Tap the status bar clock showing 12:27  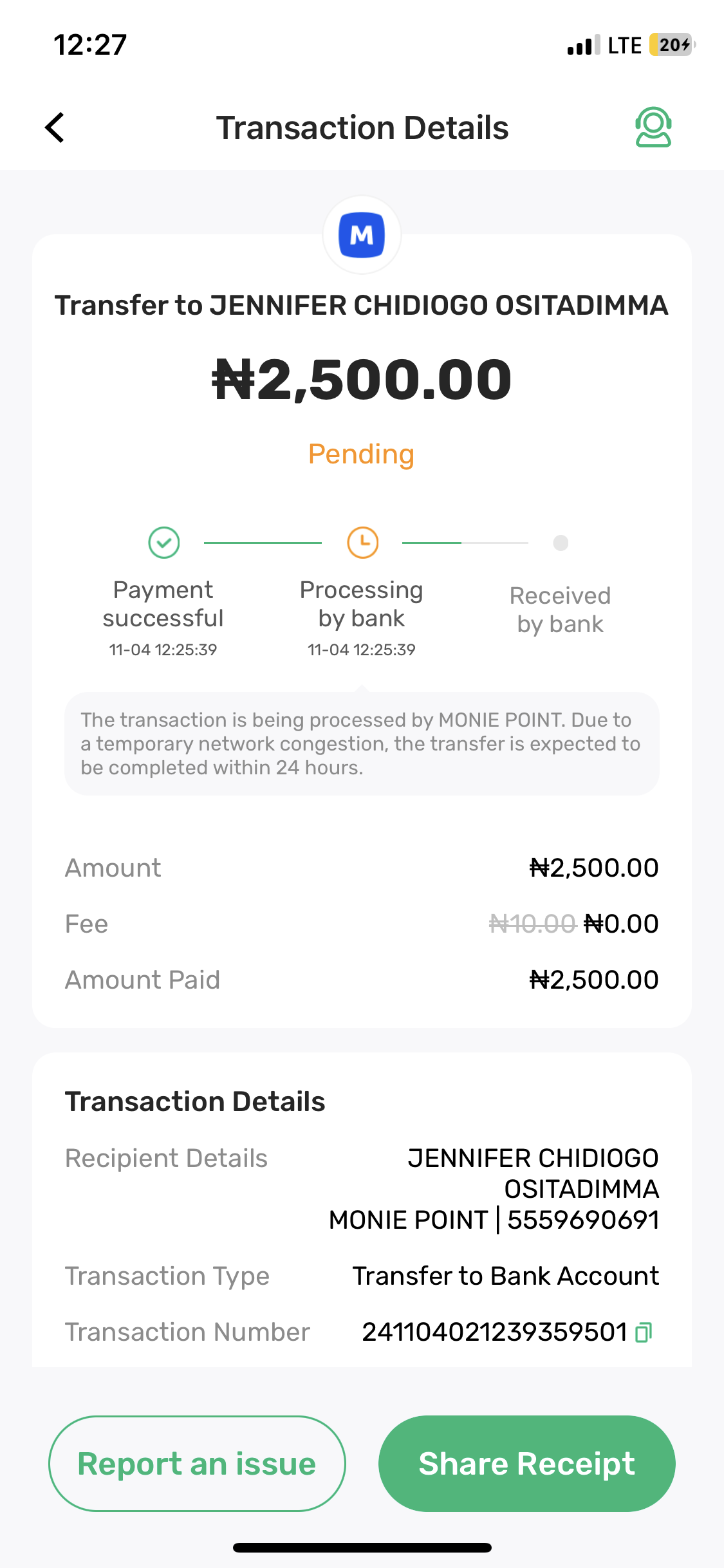click(x=90, y=45)
